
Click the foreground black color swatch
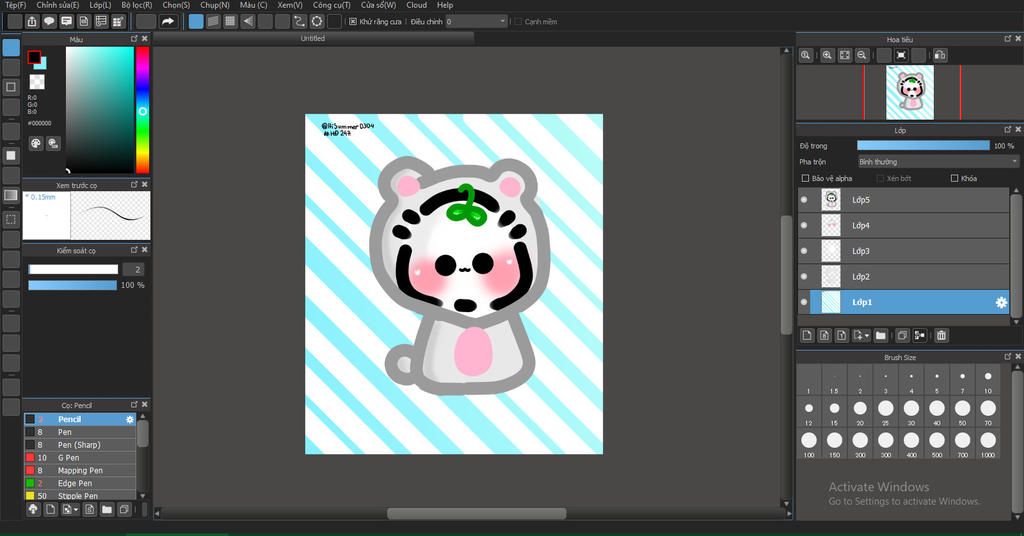34,57
